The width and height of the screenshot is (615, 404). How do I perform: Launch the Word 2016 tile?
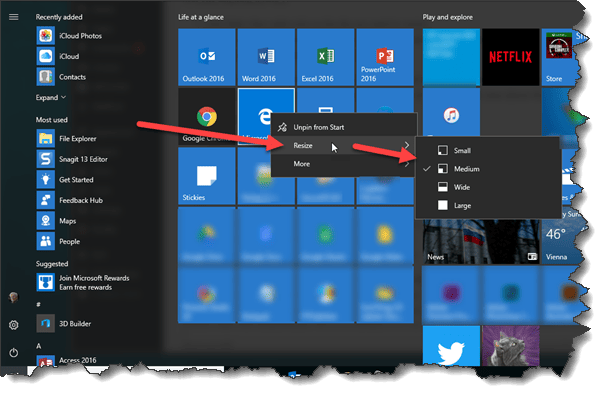(x=266, y=57)
